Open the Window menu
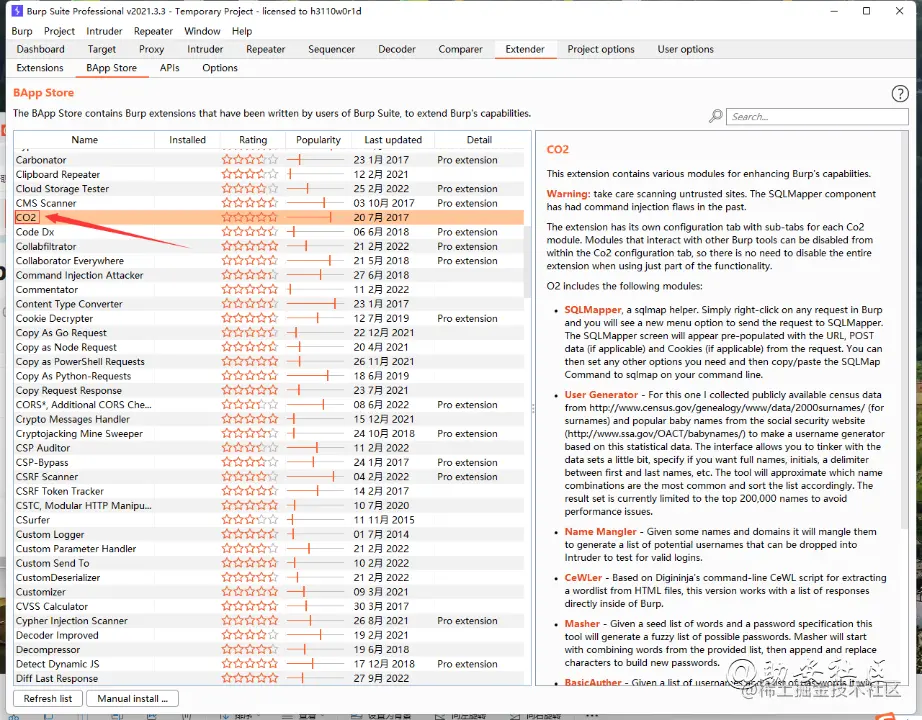The image size is (922, 720). coord(202,31)
